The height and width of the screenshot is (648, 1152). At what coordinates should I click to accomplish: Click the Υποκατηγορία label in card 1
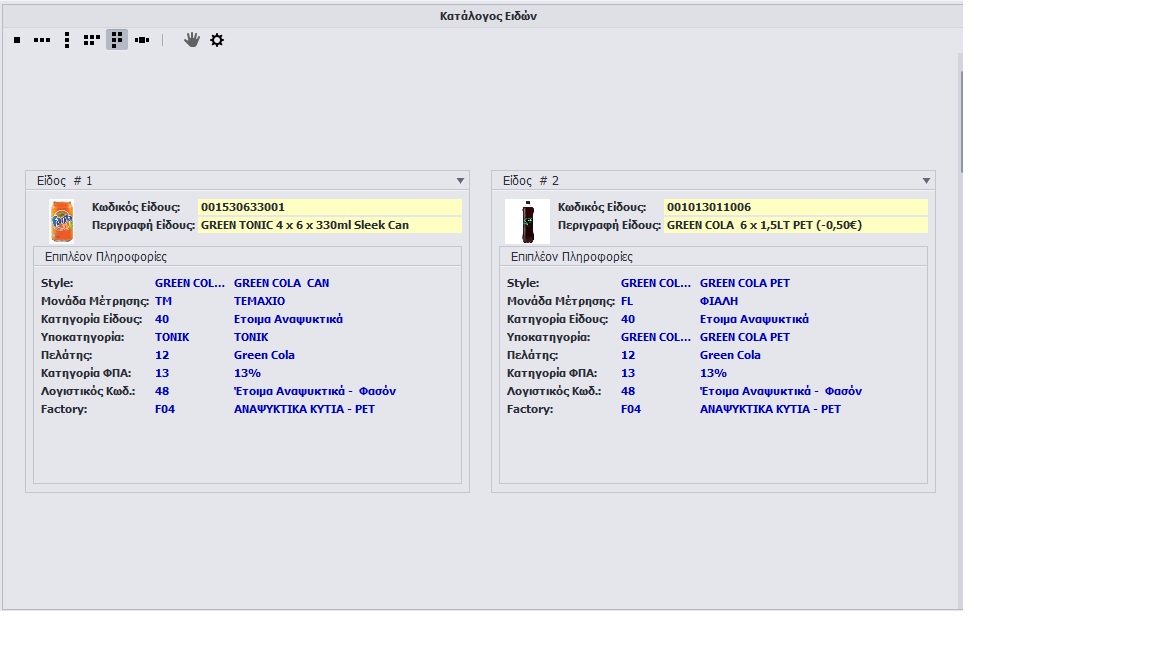82,337
